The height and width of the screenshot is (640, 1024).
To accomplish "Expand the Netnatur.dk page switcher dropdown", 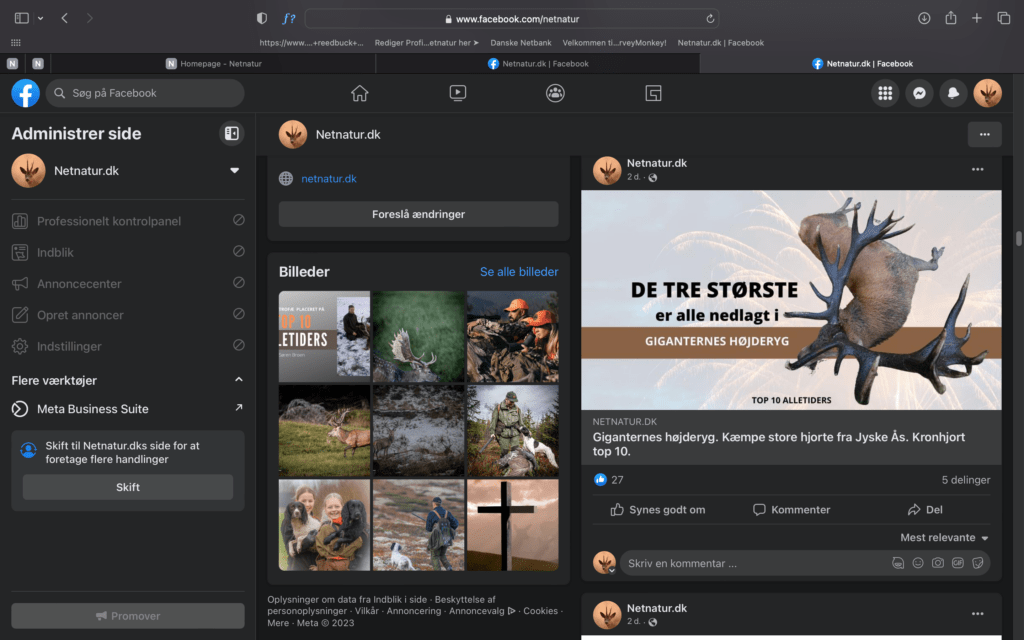I will click(x=235, y=171).
